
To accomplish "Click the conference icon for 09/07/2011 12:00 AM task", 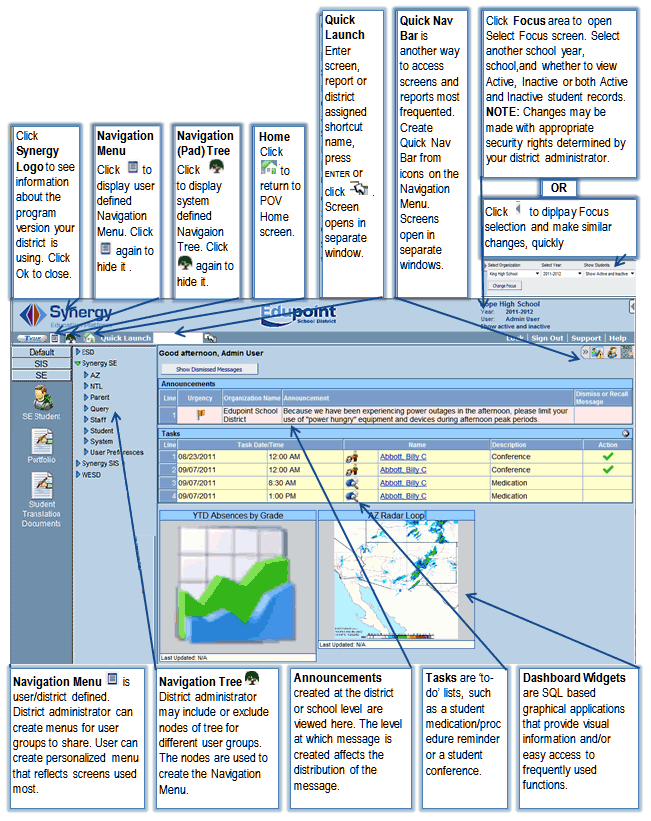I will [x=351, y=470].
